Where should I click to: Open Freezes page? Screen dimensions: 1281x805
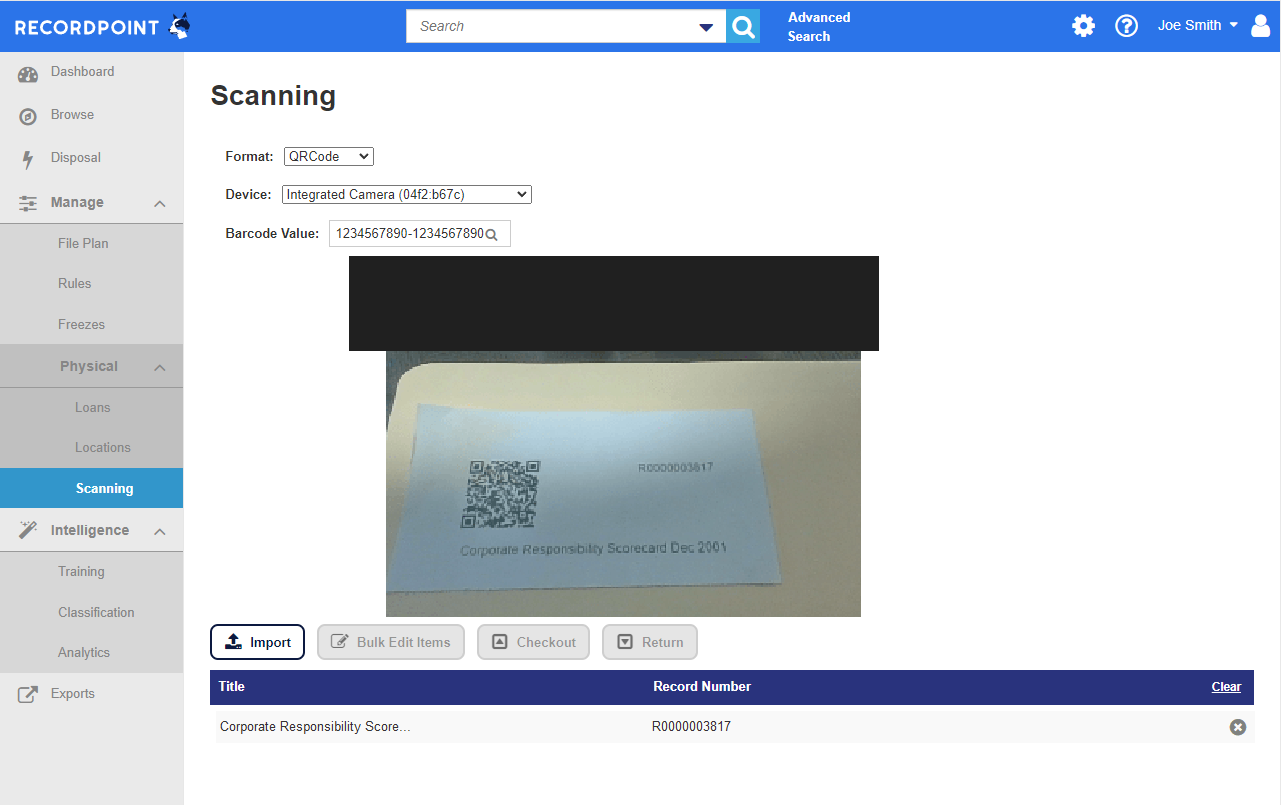click(81, 325)
